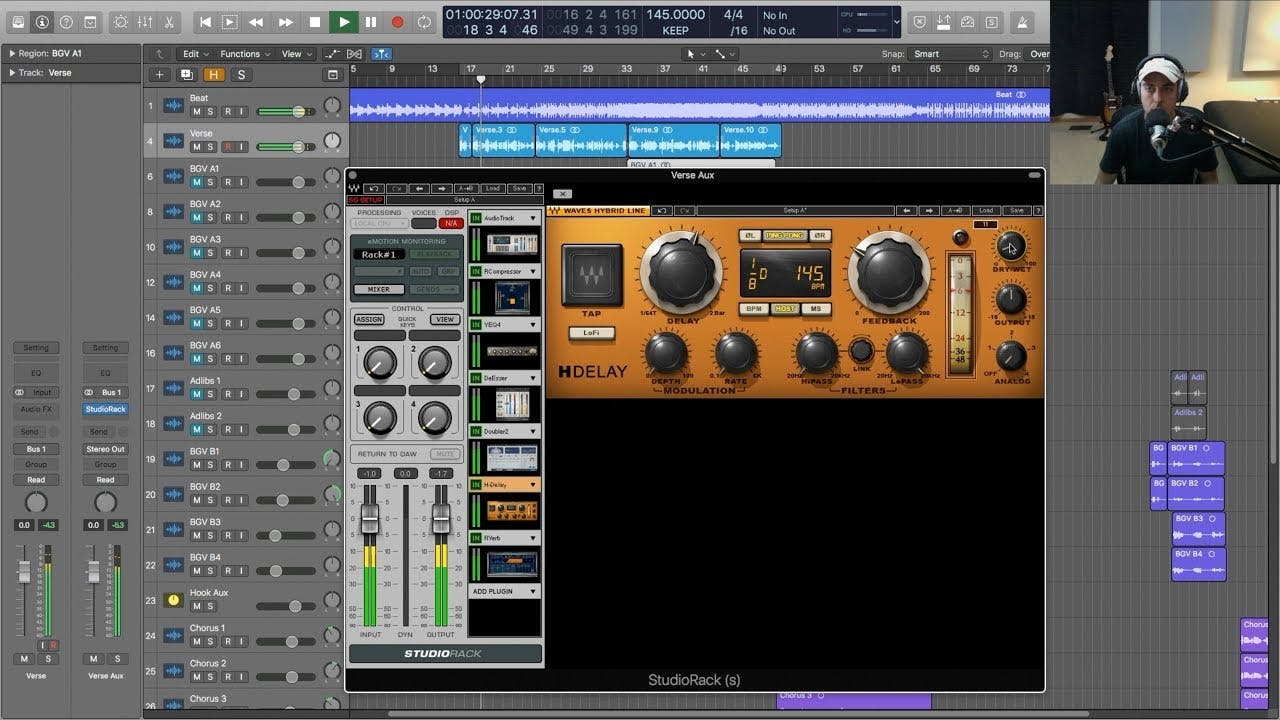Open the pointer tool menu
The height and width of the screenshot is (720, 1280).
[694, 54]
